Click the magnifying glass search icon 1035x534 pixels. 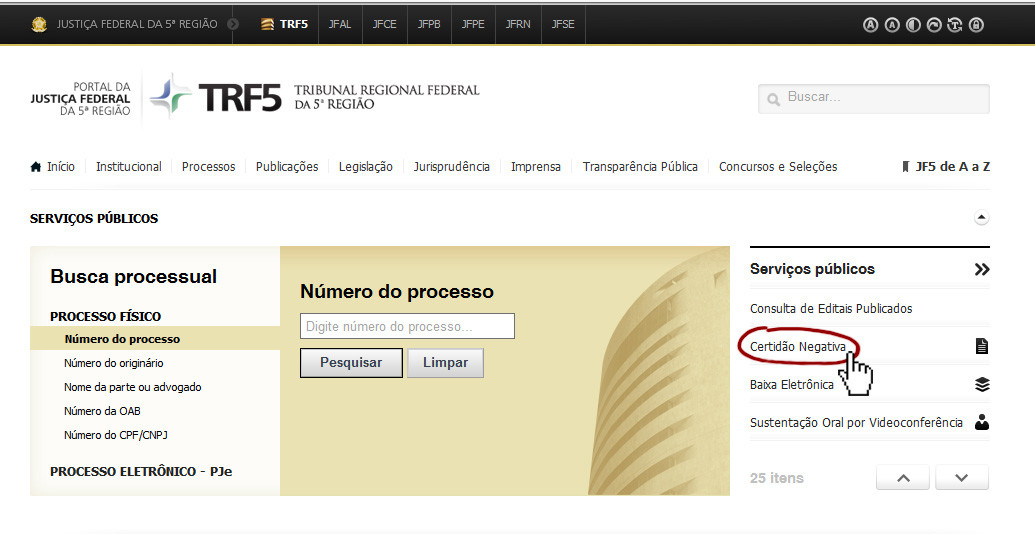(x=774, y=100)
